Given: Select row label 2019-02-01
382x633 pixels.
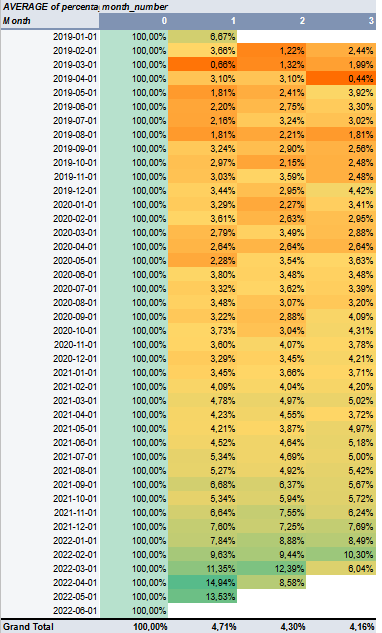Looking at the screenshot, I should (50, 50).
